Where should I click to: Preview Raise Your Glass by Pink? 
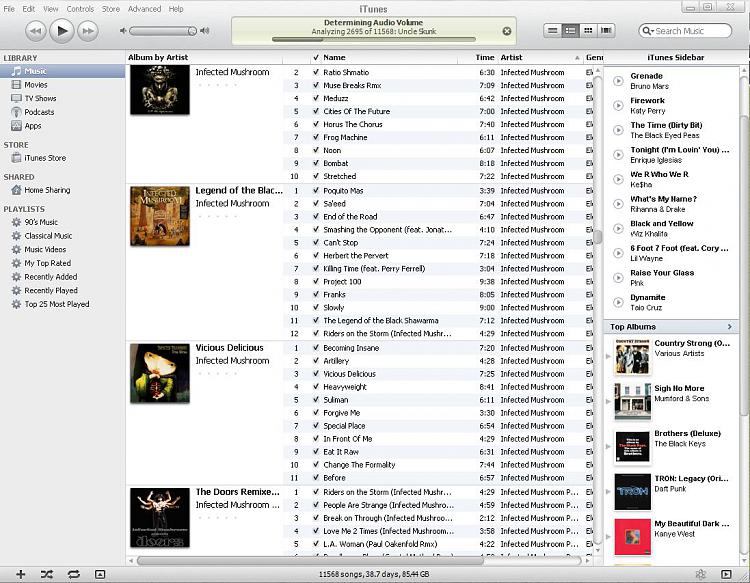[618, 278]
